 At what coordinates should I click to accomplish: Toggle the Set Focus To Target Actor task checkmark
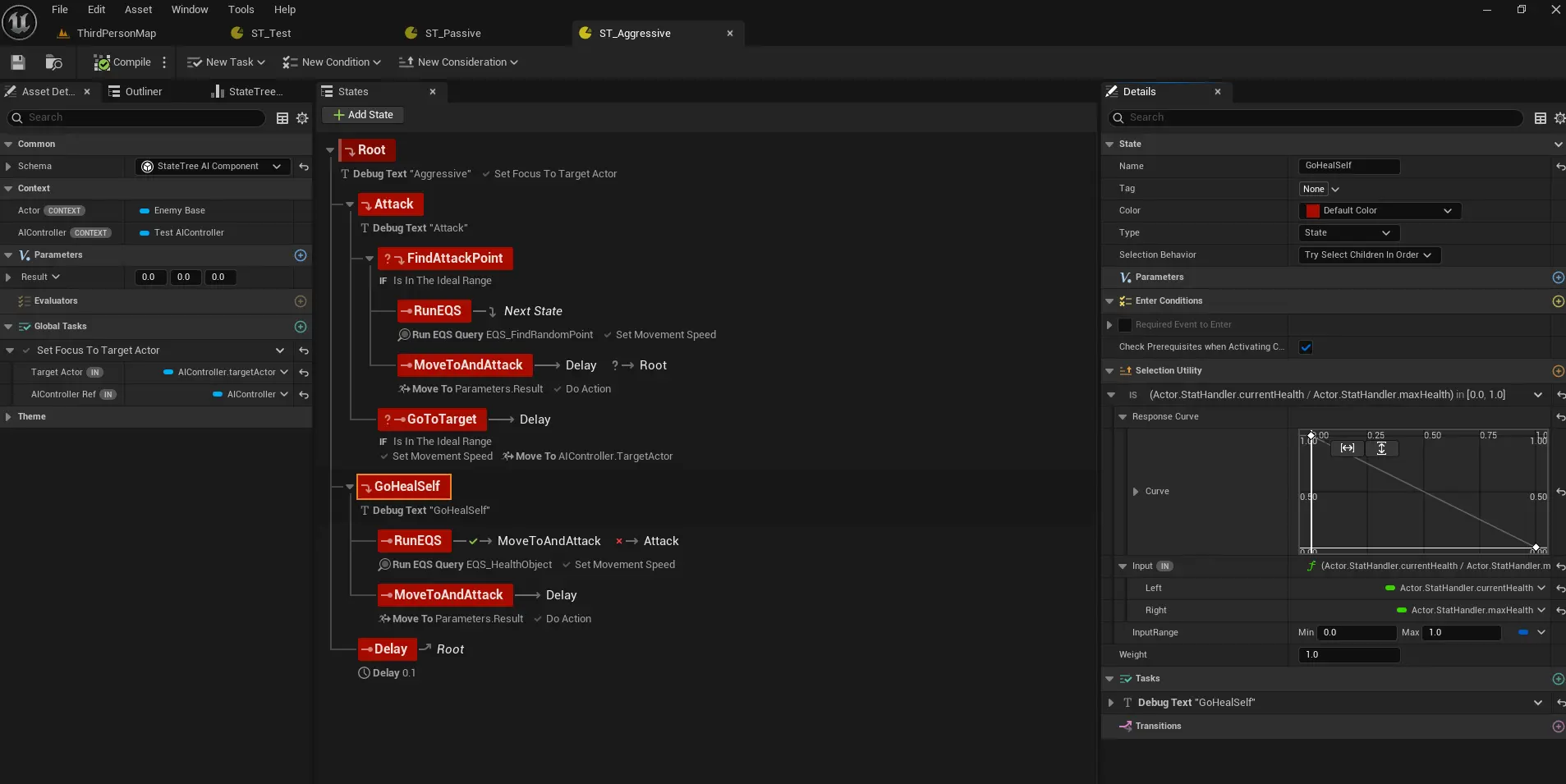pyautogui.click(x=26, y=351)
